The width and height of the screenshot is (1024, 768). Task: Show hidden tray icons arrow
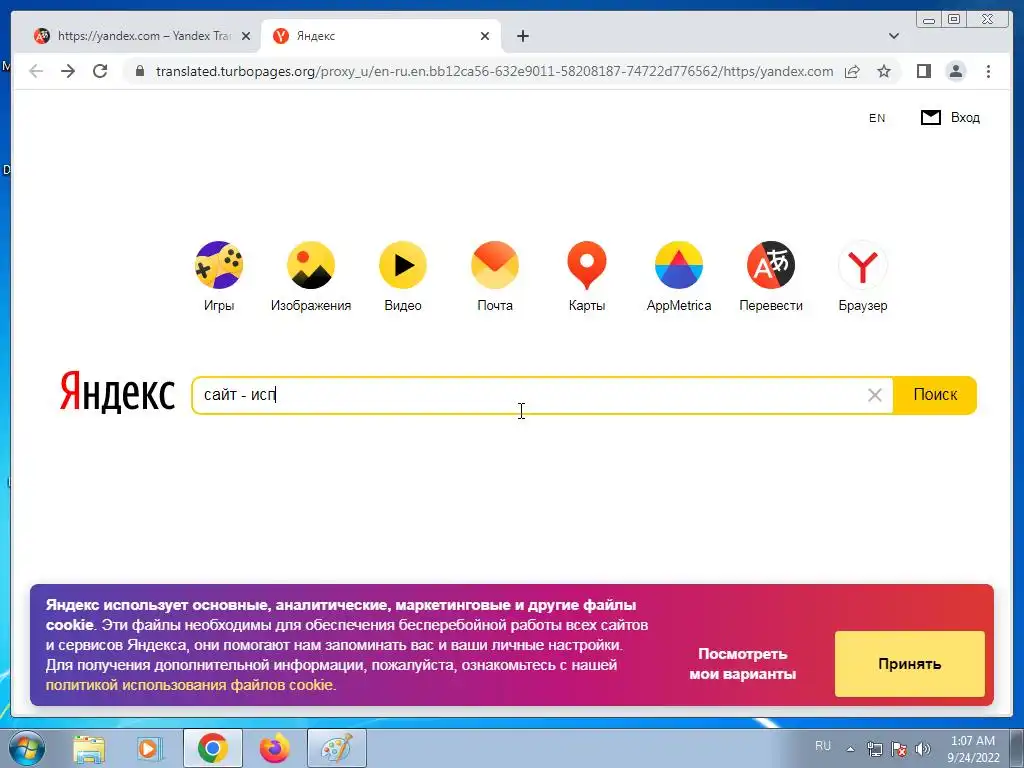tap(850, 749)
